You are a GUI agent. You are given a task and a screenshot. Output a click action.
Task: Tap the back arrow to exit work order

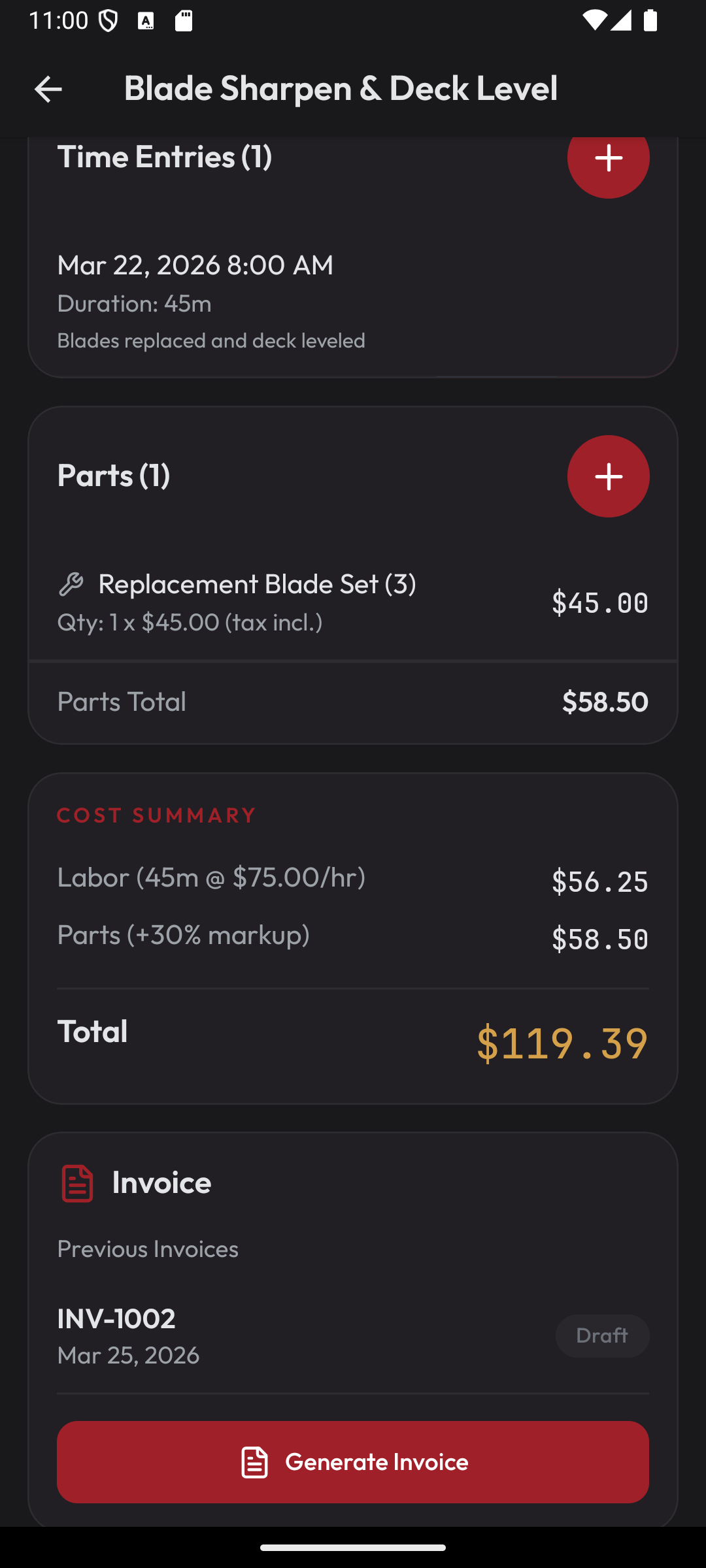48,89
